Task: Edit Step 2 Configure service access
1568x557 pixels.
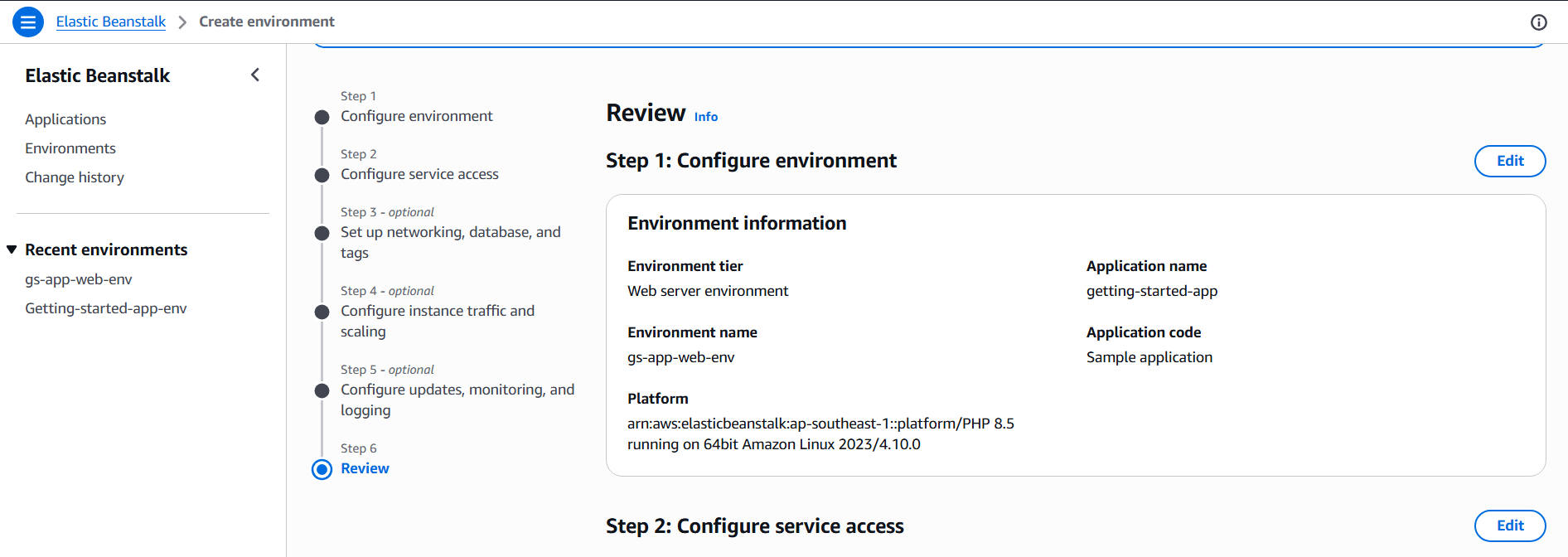Action: point(1509,526)
